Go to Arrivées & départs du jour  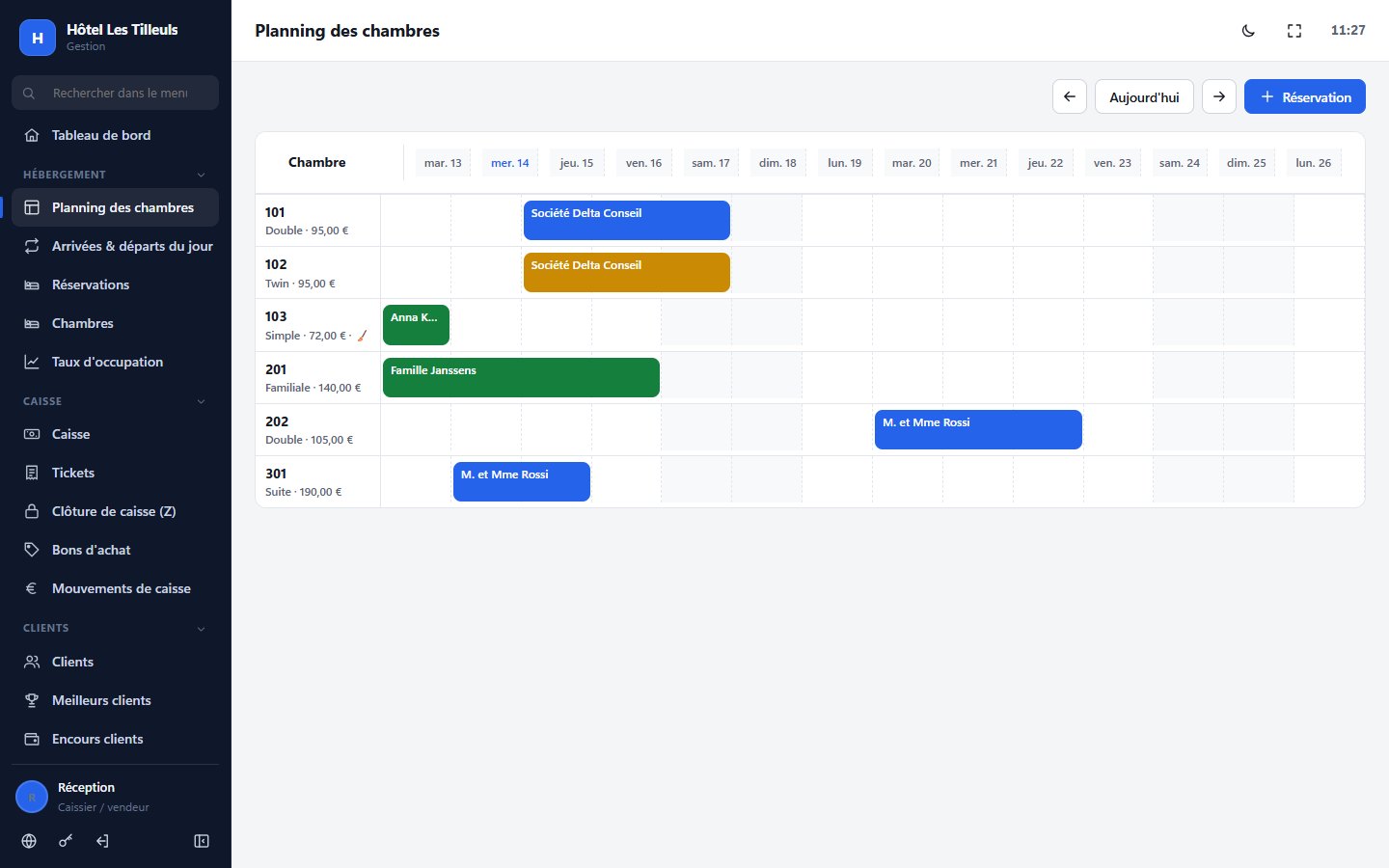[115, 246]
